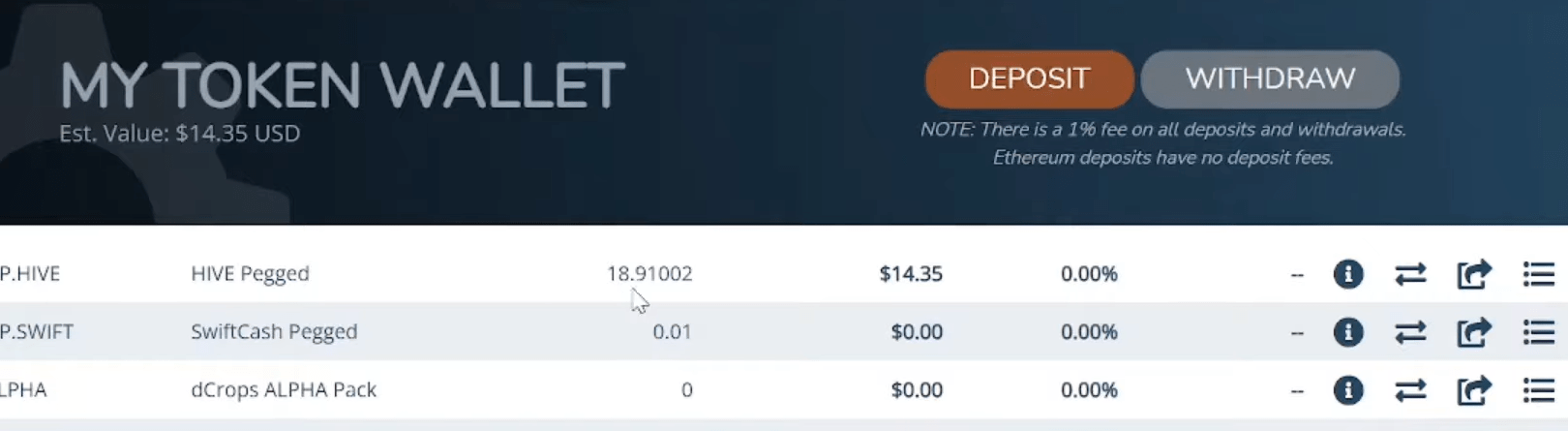Click the WITHDRAW button
The width and height of the screenshot is (1568, 431).
coord(1270,79)
